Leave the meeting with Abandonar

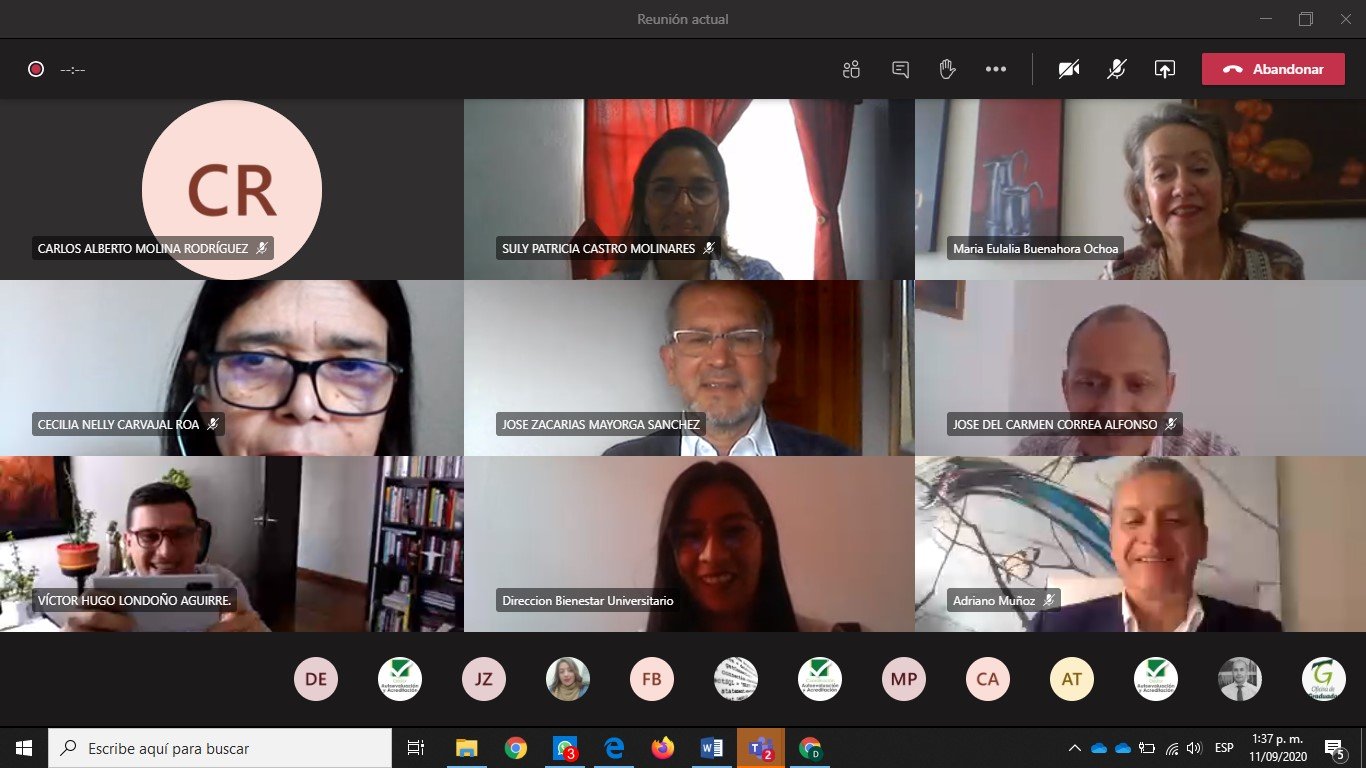1273,69
